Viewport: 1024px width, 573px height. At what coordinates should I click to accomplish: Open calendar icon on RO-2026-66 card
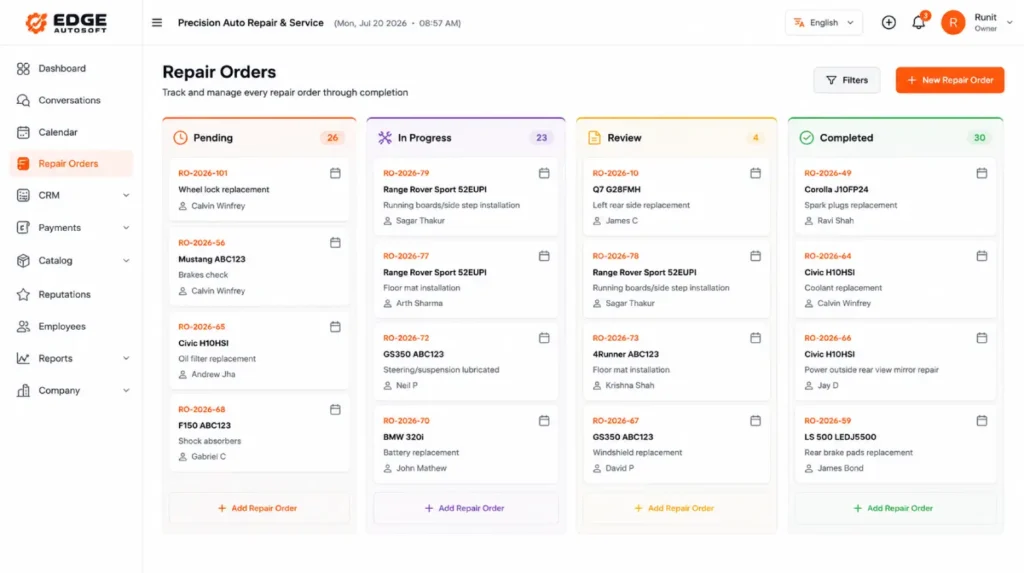[x=982, y=338]
